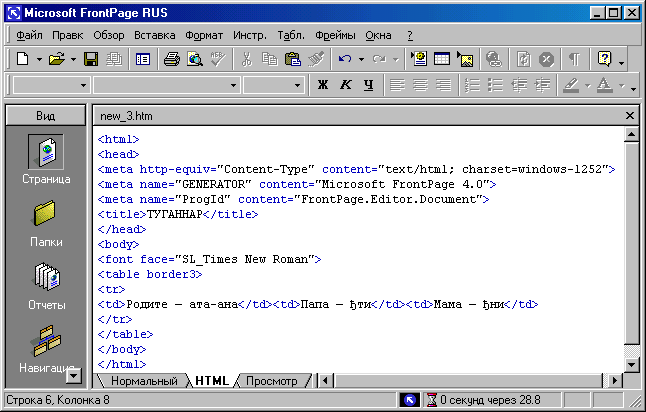This screenshot has height=412, width=646.
Task: Click the Open file folder icon
Action: coord(57,60)
